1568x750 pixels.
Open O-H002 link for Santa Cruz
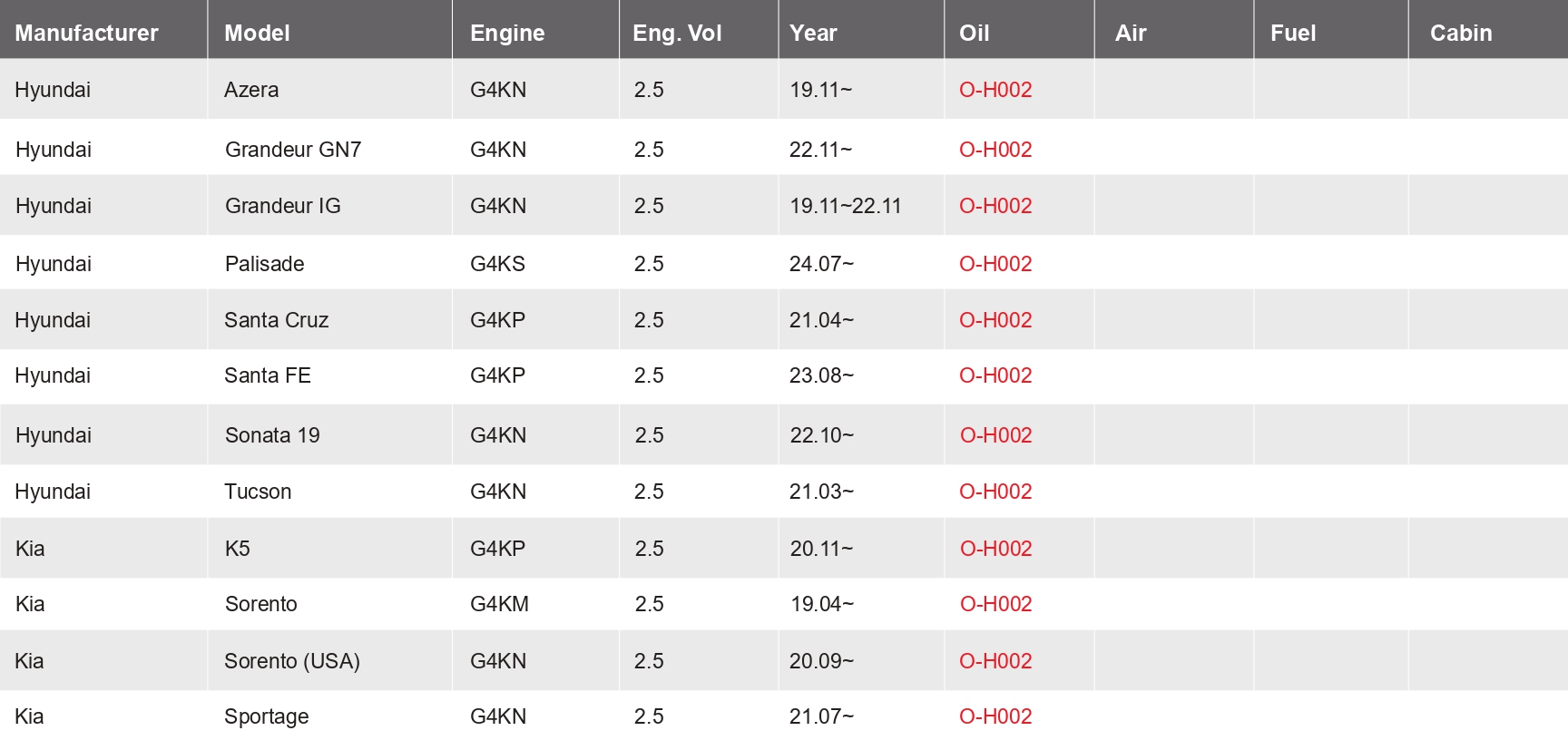pos(995,320)
